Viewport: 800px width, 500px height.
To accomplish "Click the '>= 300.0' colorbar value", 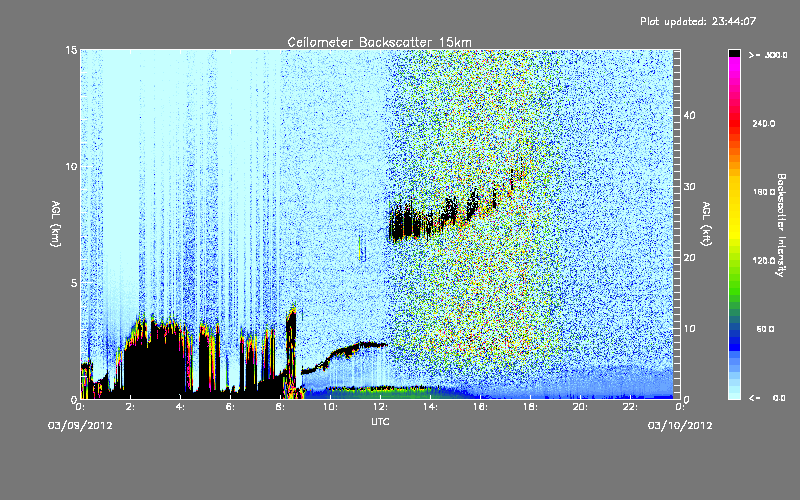I will pos(768,55).
